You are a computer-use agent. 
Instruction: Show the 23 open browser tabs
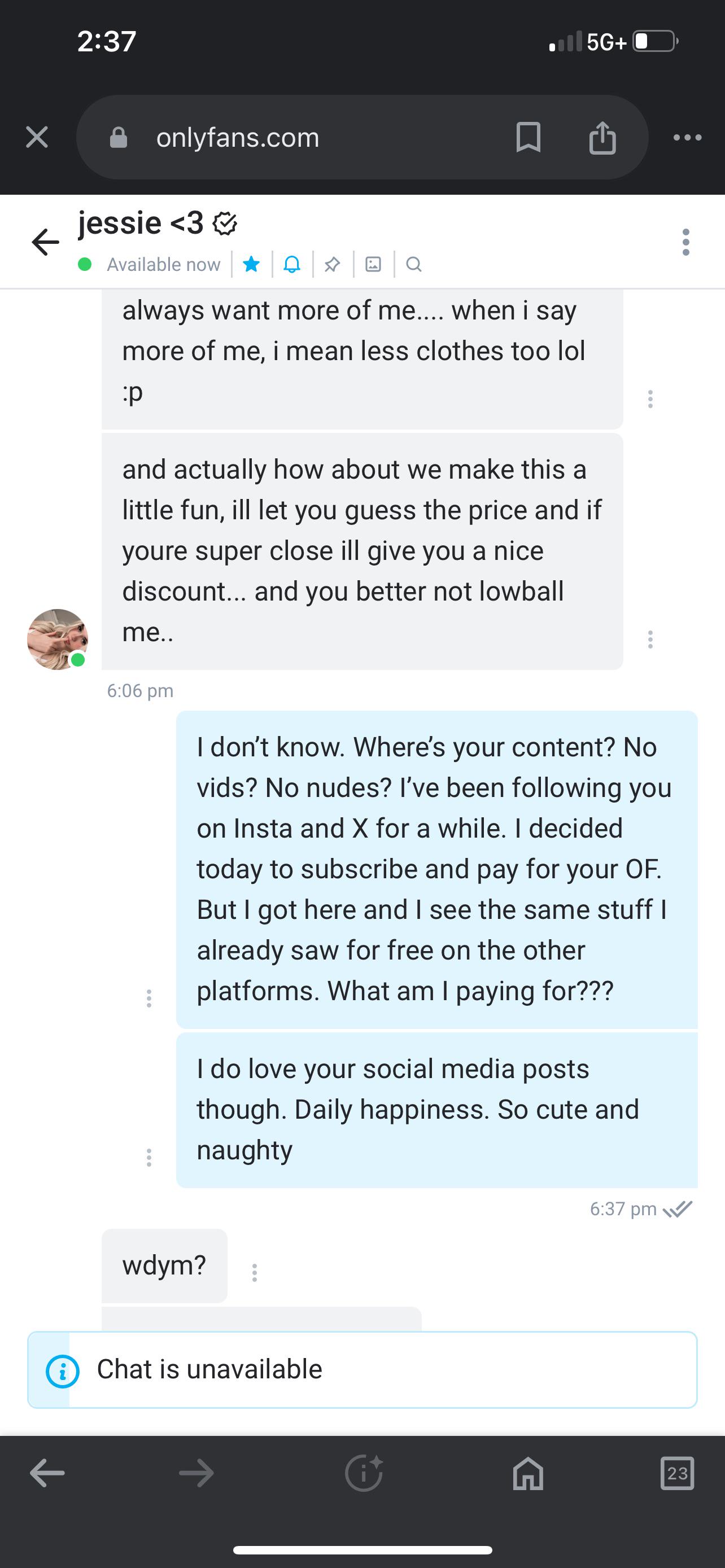(x=677, y=1474)
